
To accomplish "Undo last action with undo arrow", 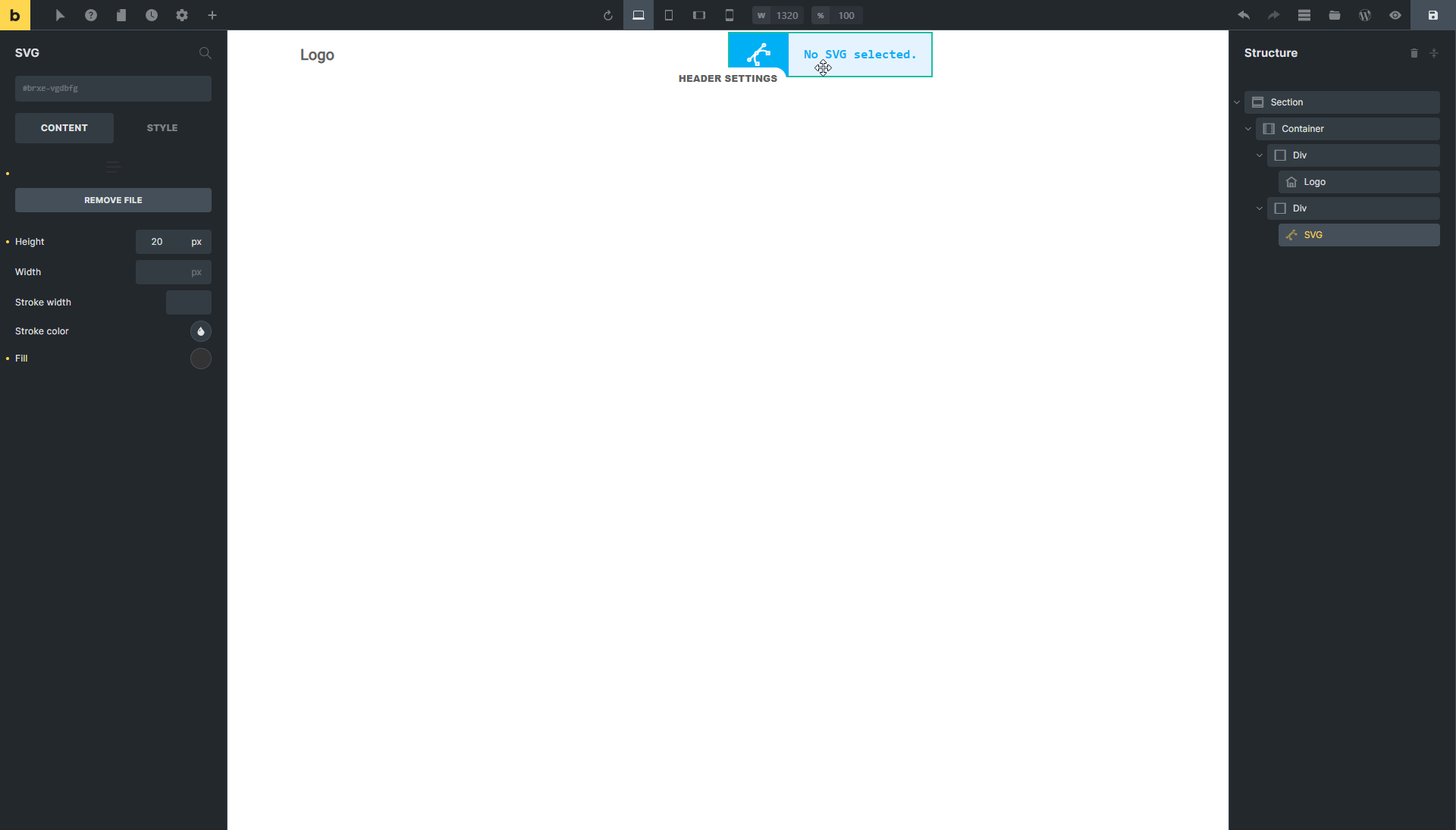I will pyautogui.click(x=1244, y=15).
